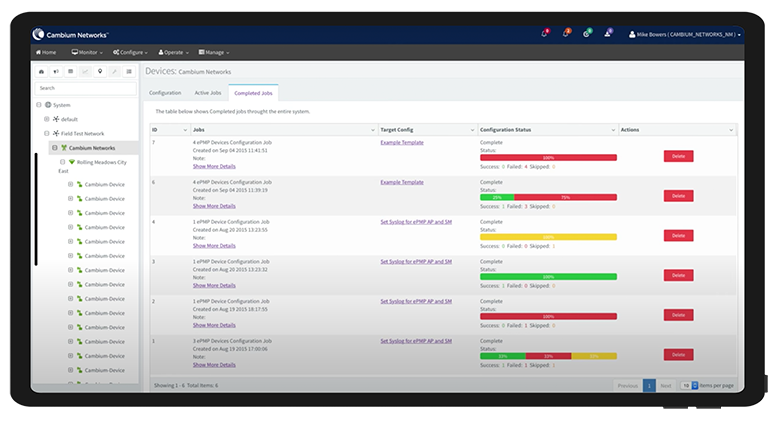Delete job ID 6
The height and width of the screenshot is (432, 777).
pyautogui.click(x=678, y=196)
